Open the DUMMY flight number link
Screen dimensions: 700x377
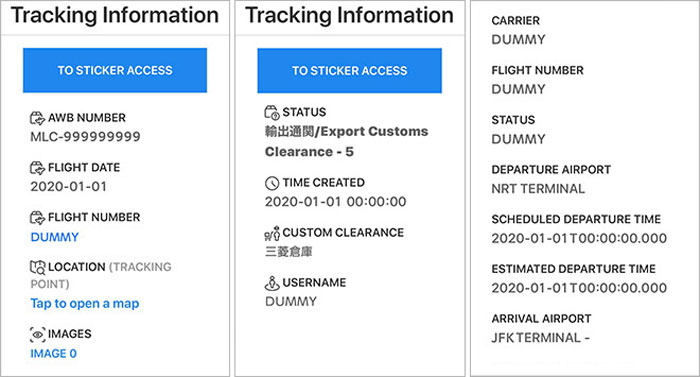coord(54,237)
